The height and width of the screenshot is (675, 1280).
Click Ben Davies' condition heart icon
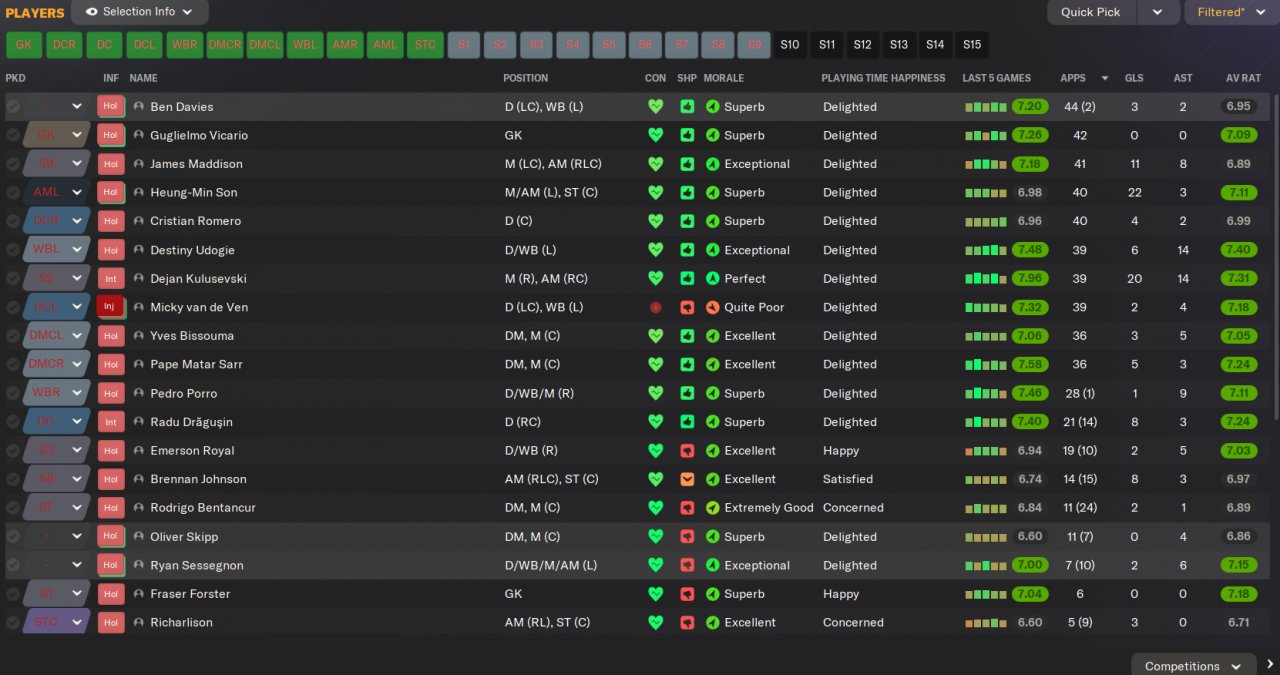(x=656, y=107)
